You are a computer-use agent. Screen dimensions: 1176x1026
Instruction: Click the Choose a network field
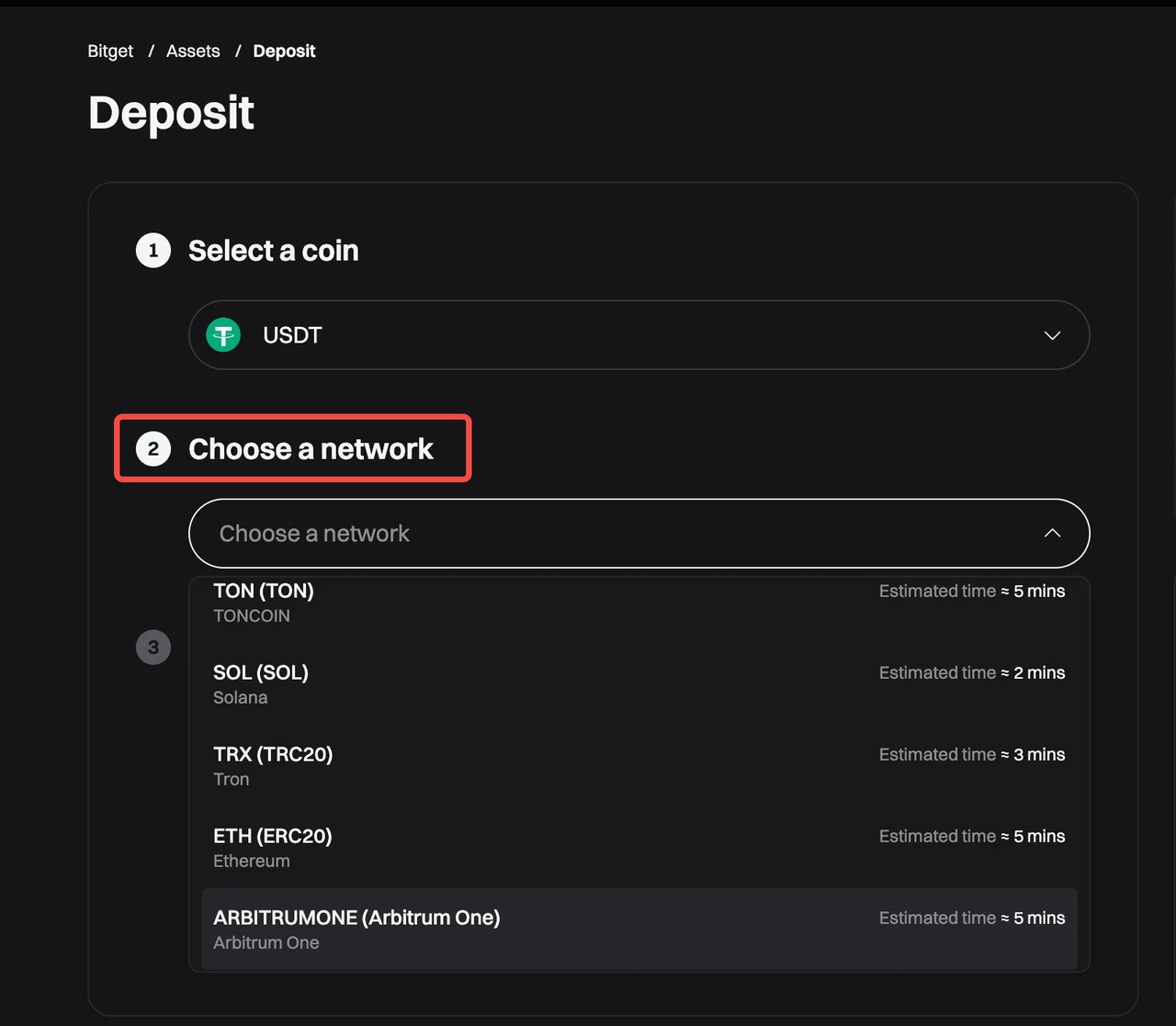tap(639, 534)
